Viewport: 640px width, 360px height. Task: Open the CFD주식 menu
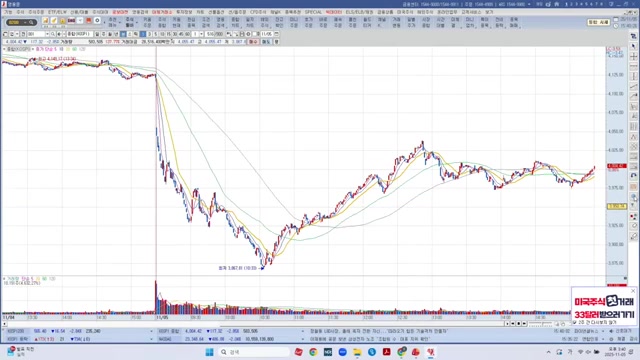pyautogui.click(x=258, y=12)
